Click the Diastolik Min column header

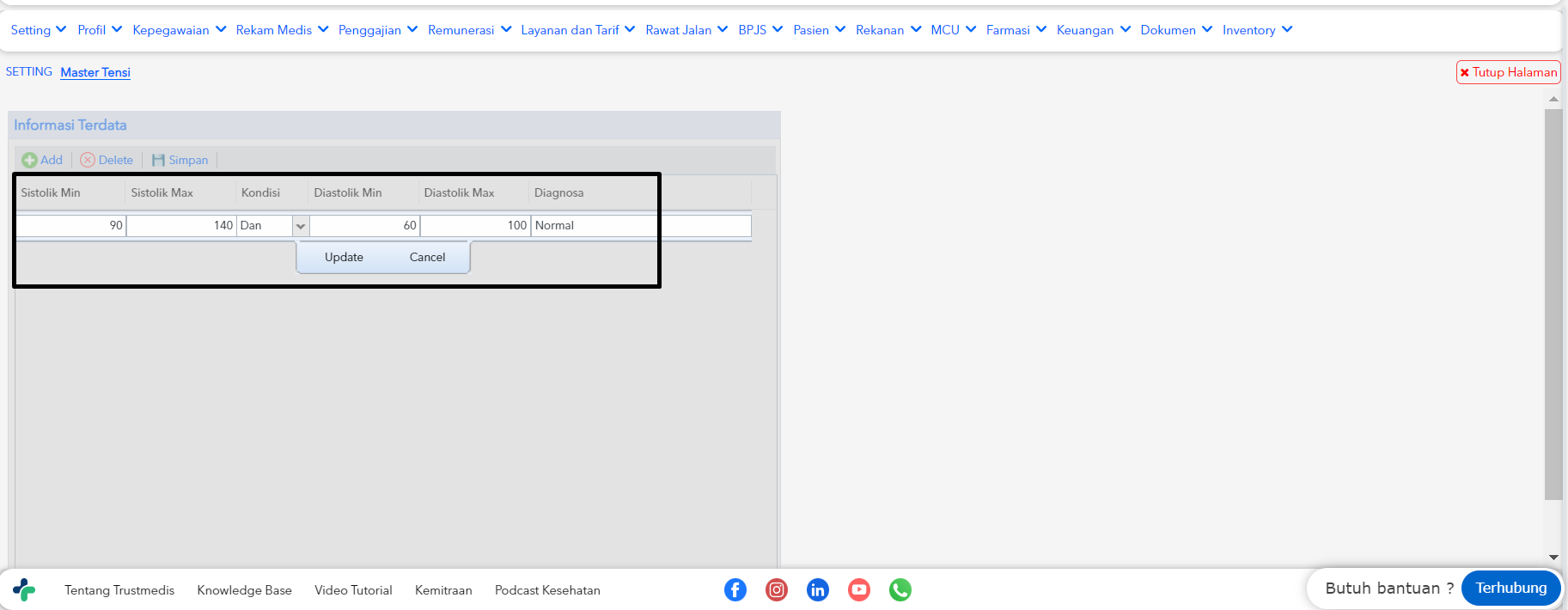(x=364, y=192)
